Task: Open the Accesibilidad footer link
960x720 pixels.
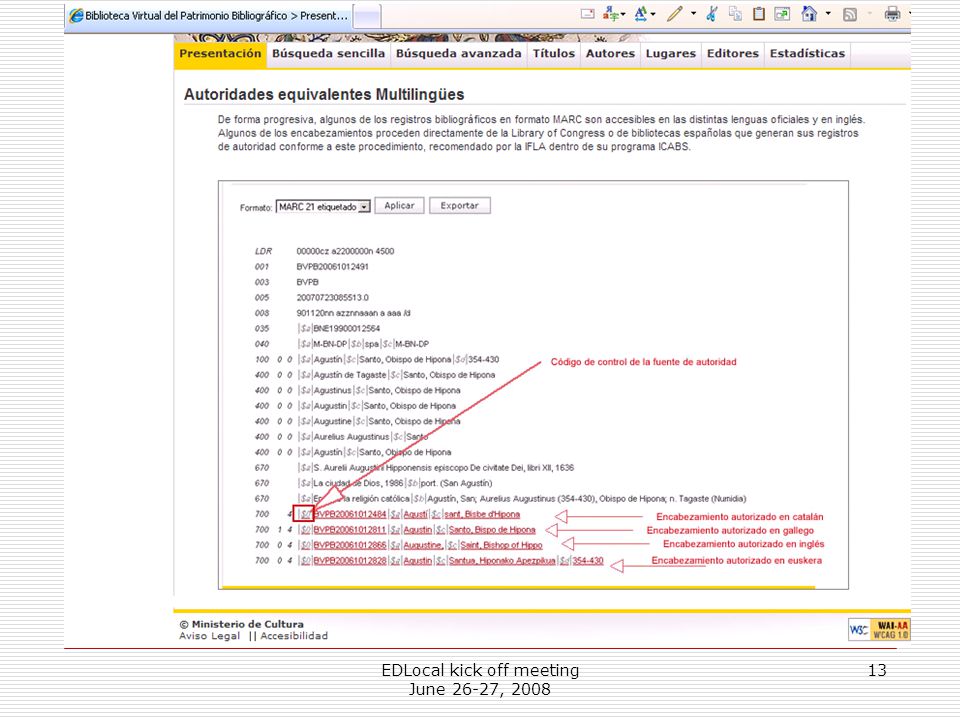Action: [x=294, y=636]
